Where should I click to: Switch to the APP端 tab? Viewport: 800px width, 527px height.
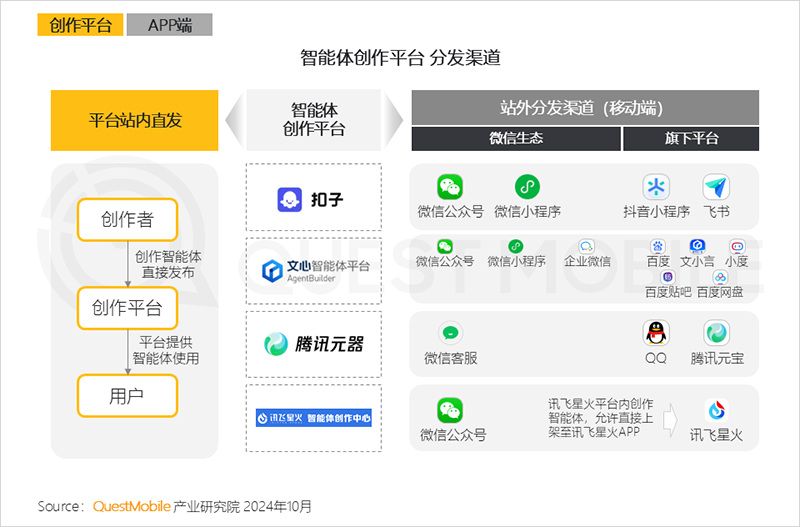tap(170, 24)
